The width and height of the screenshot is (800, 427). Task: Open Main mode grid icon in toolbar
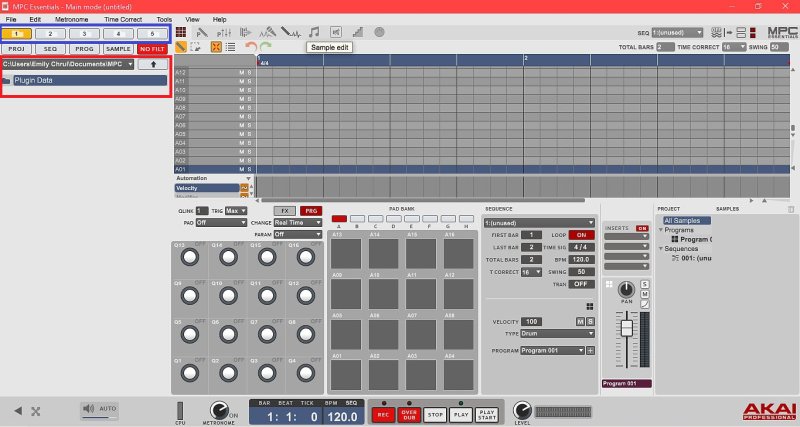183,32
